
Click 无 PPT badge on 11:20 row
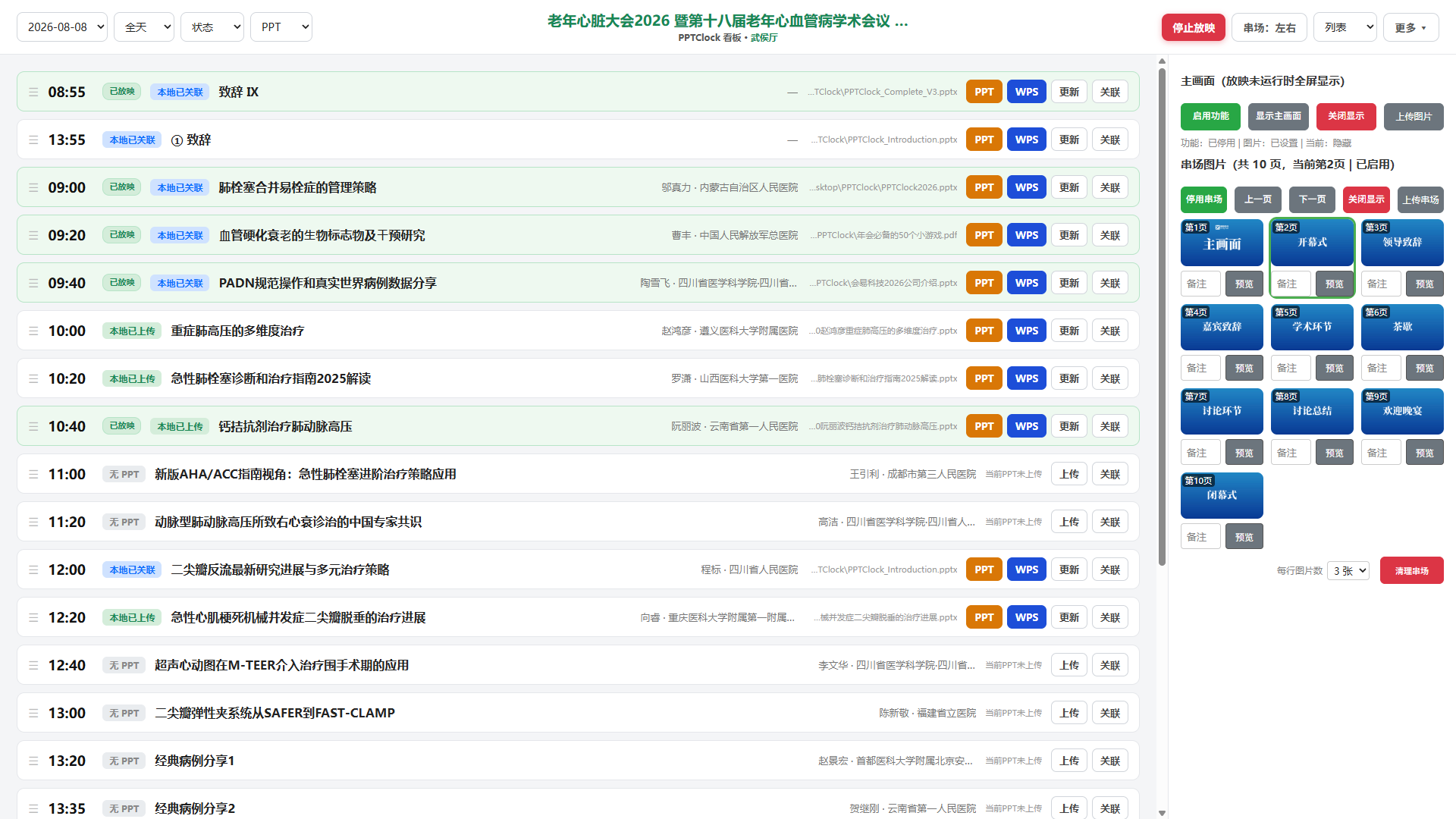124,522
